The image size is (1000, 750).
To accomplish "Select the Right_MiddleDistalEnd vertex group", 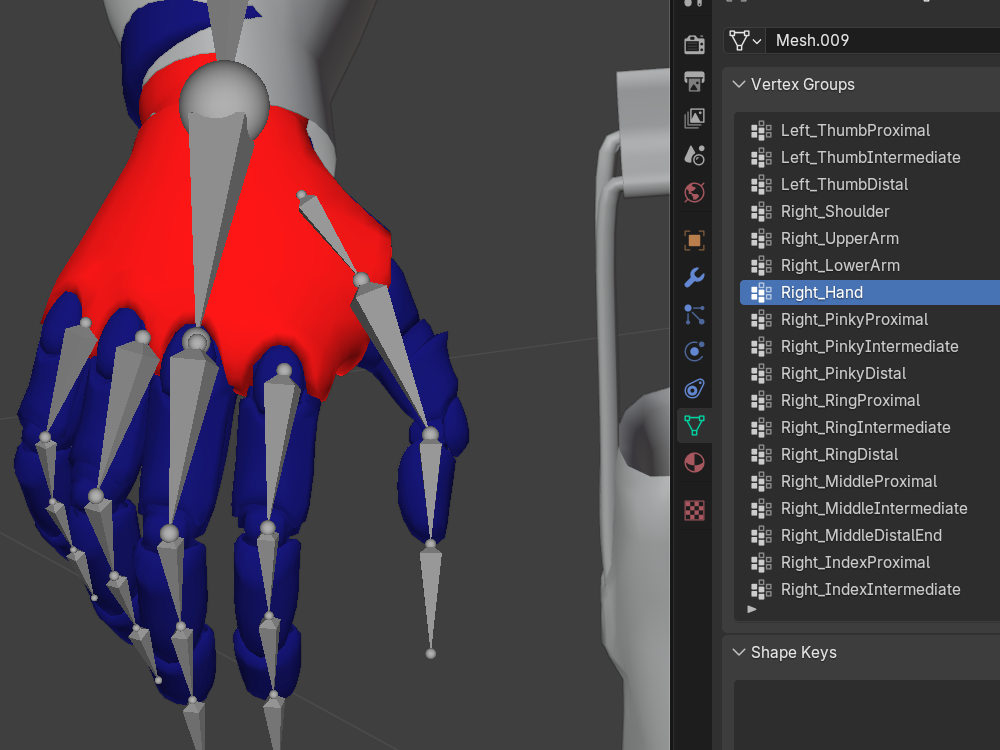I will 870,535.
